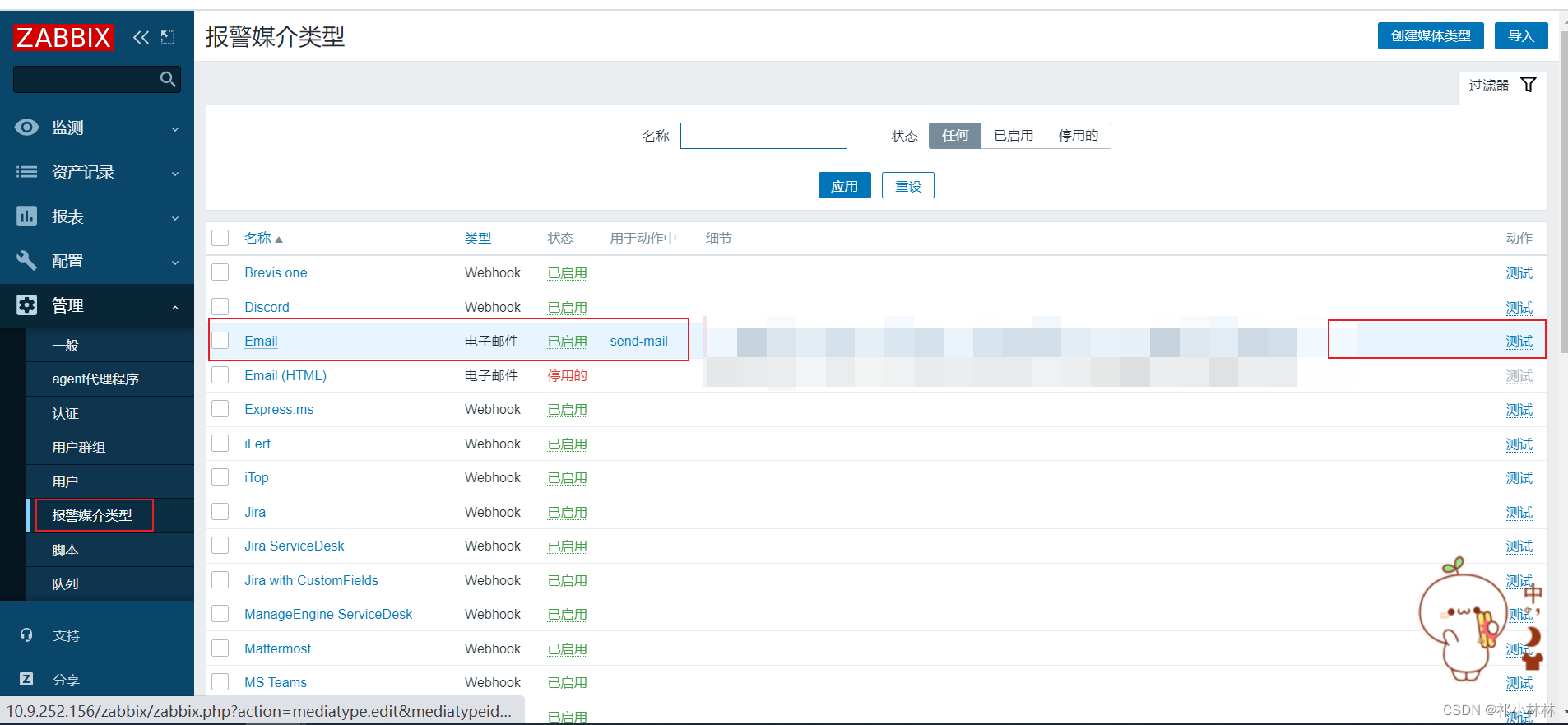
Task: Click the 分享 Z icon
Action: click(26, 680)
